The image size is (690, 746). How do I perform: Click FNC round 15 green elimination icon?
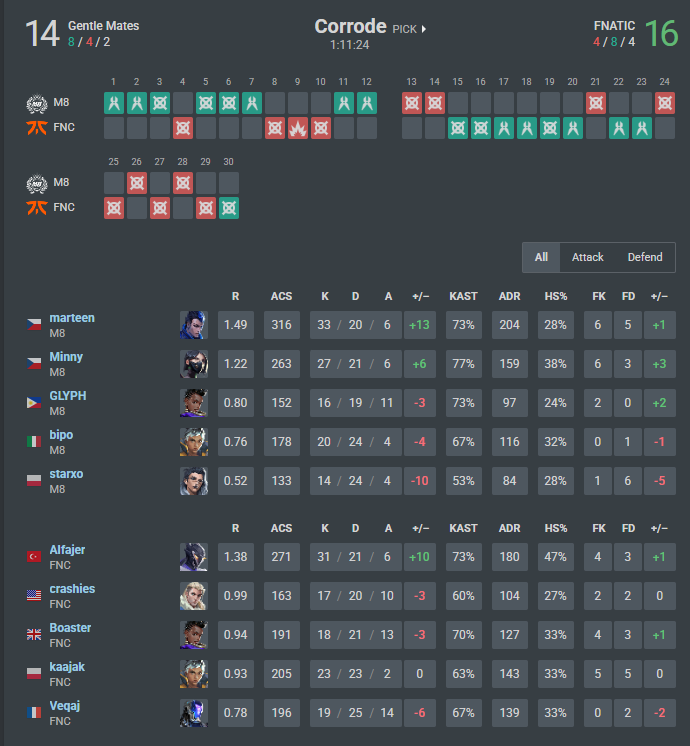tap(458, 128)
